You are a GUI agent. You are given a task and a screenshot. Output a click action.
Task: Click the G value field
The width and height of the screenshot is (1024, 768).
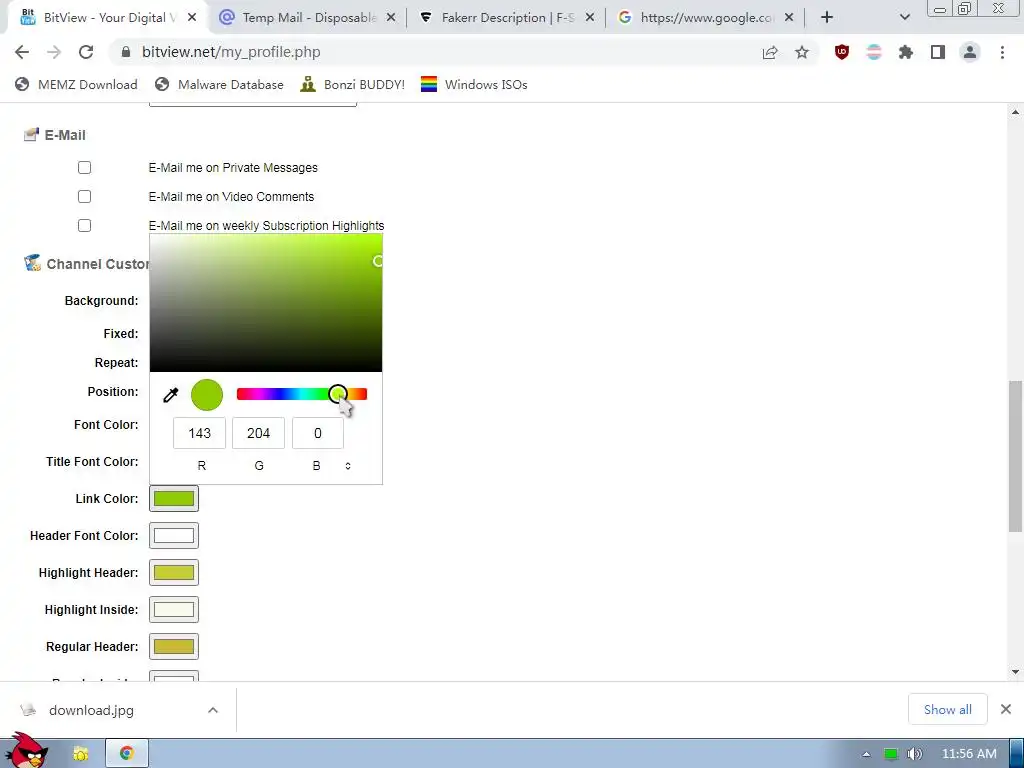259,433
